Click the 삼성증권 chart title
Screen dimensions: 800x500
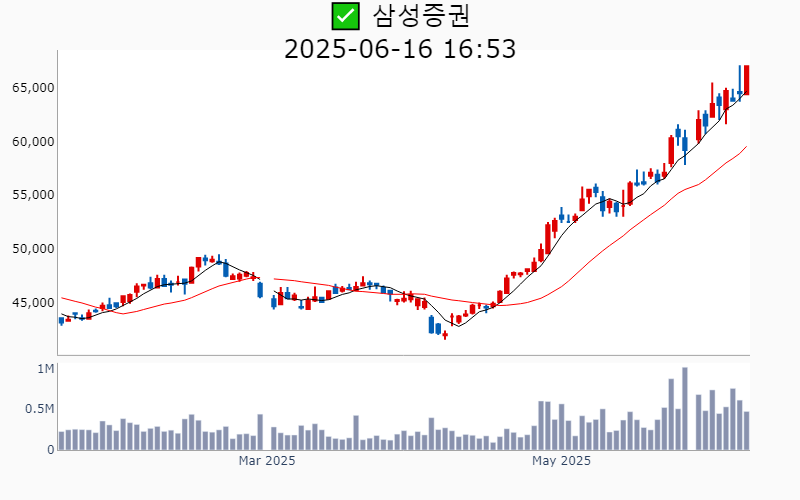click(x=421, y=16)
